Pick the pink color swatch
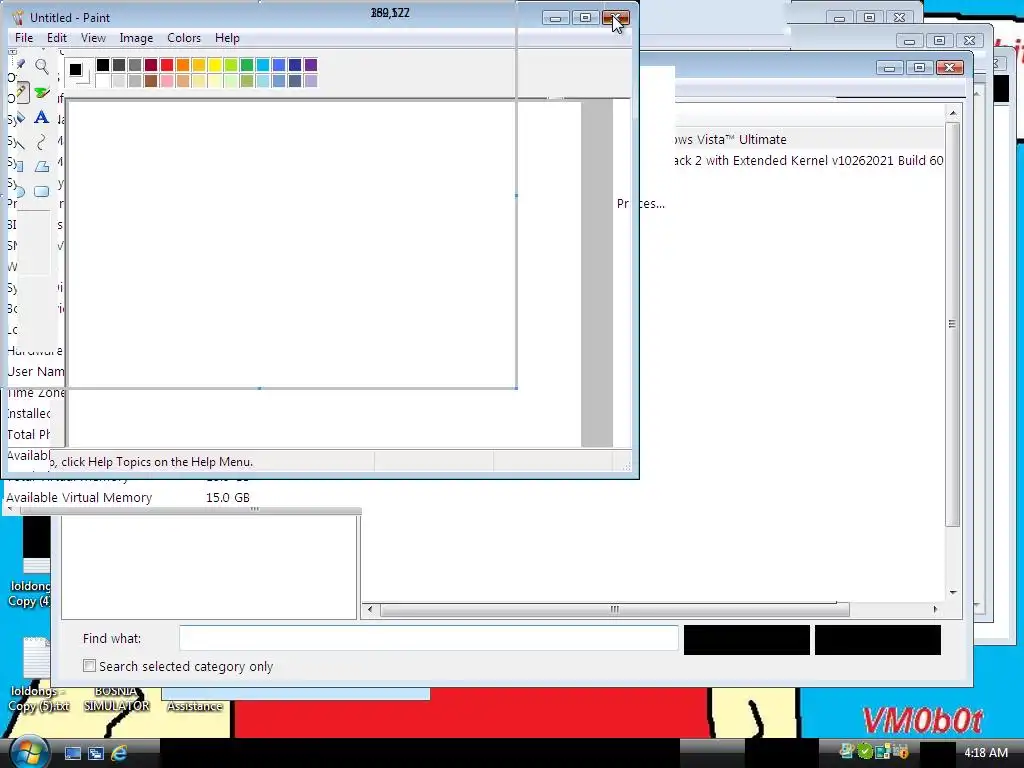 (x=167, y=81)
